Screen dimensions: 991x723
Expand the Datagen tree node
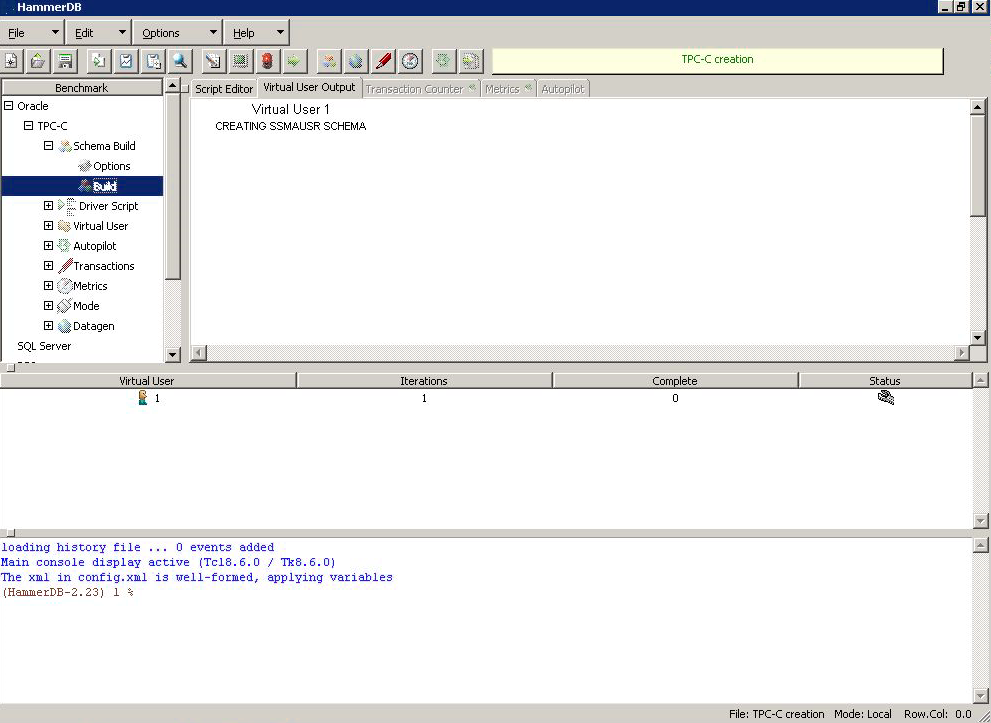(48, 326)
